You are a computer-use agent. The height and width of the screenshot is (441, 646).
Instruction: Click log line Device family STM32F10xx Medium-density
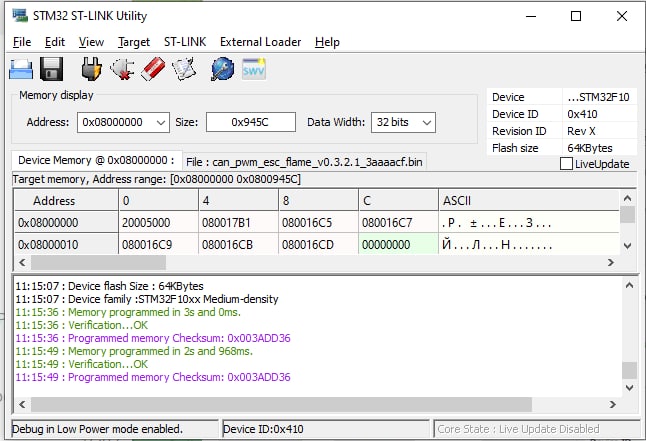tap(147, 299)
